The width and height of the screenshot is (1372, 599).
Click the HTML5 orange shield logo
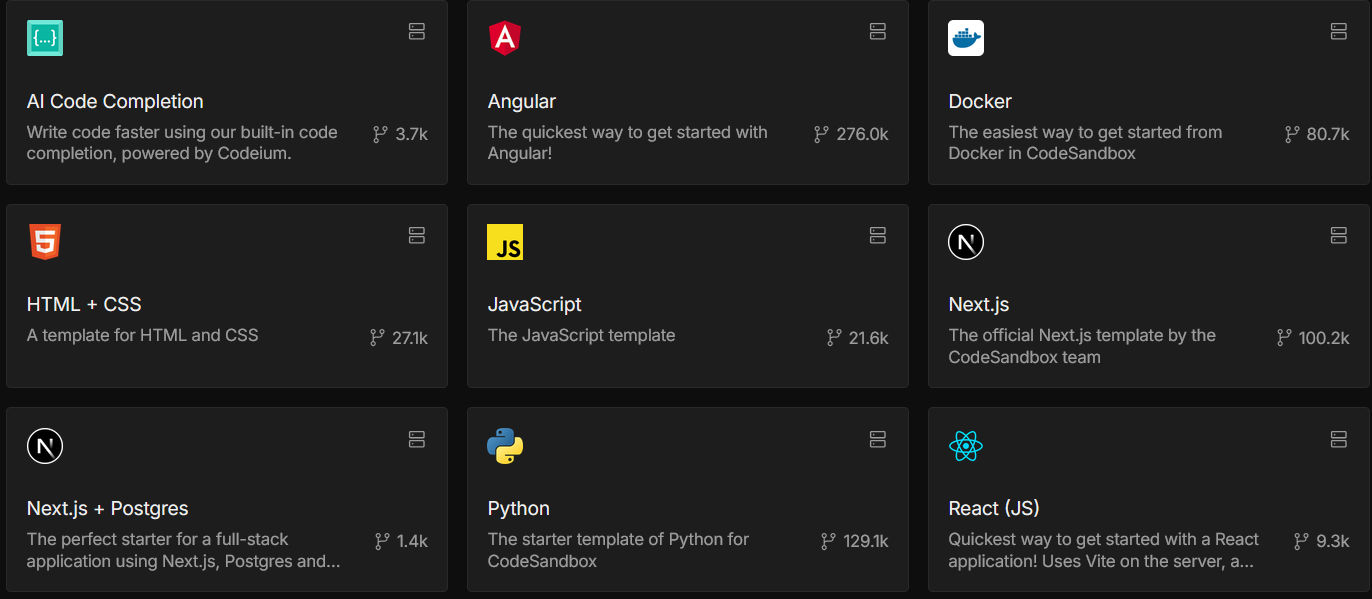pos(45,242)
